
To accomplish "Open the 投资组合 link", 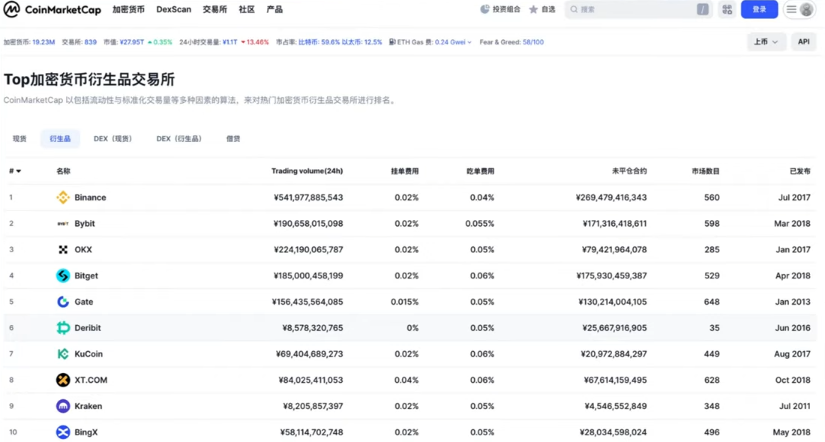I will click(x=500, y=9).
